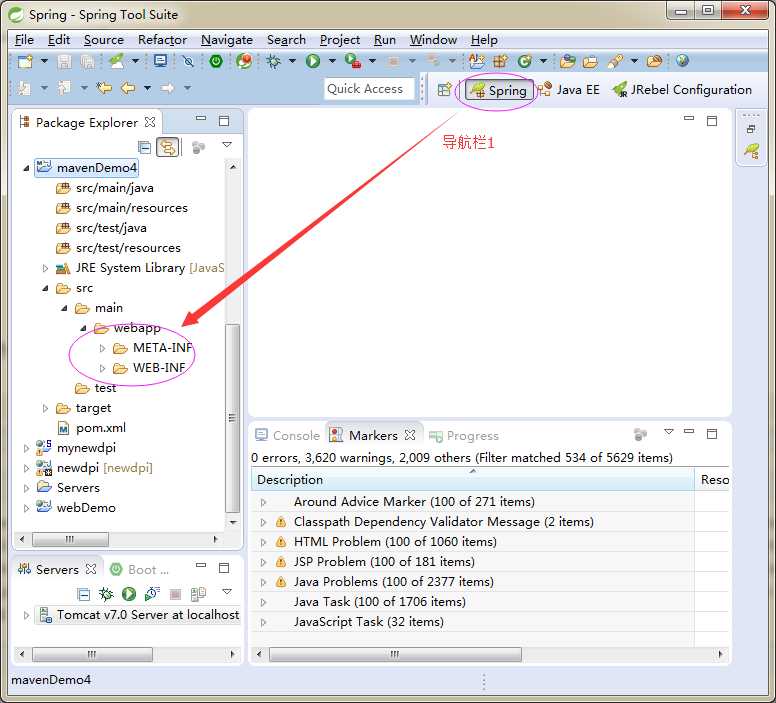This screenshot has width=776, height=703.
Task: Click the monitor console icon in toolbar
Action: 160,61
